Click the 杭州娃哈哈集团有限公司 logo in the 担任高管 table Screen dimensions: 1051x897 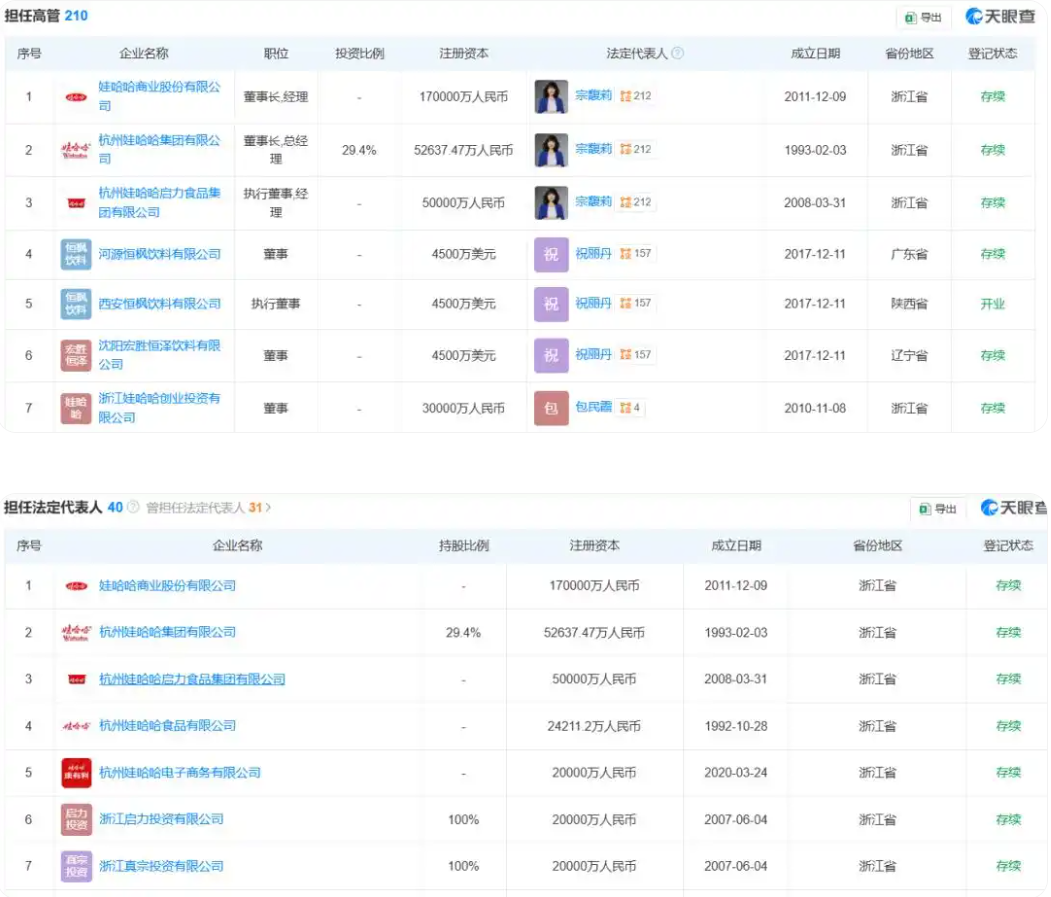click(76, 150)
